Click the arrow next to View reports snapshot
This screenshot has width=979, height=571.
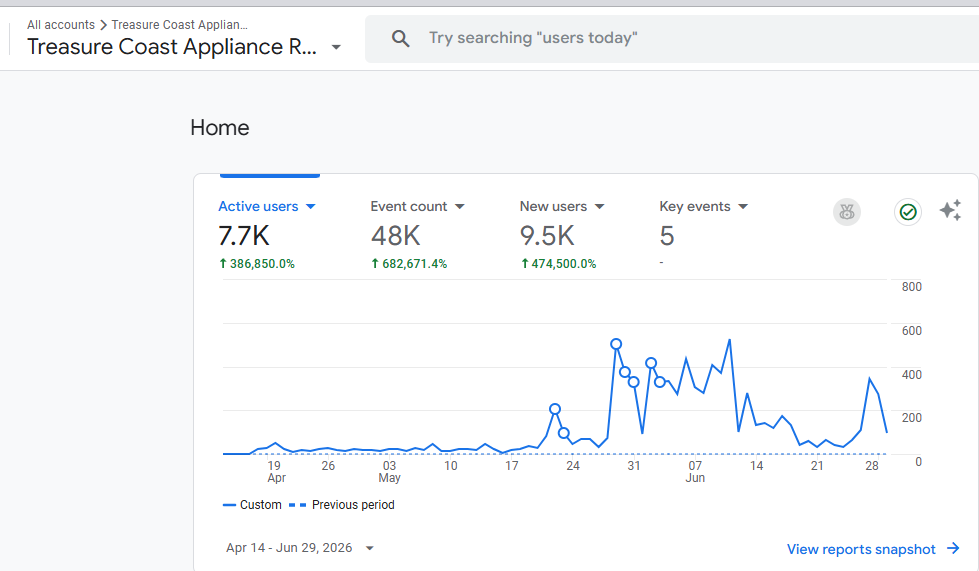953,549
